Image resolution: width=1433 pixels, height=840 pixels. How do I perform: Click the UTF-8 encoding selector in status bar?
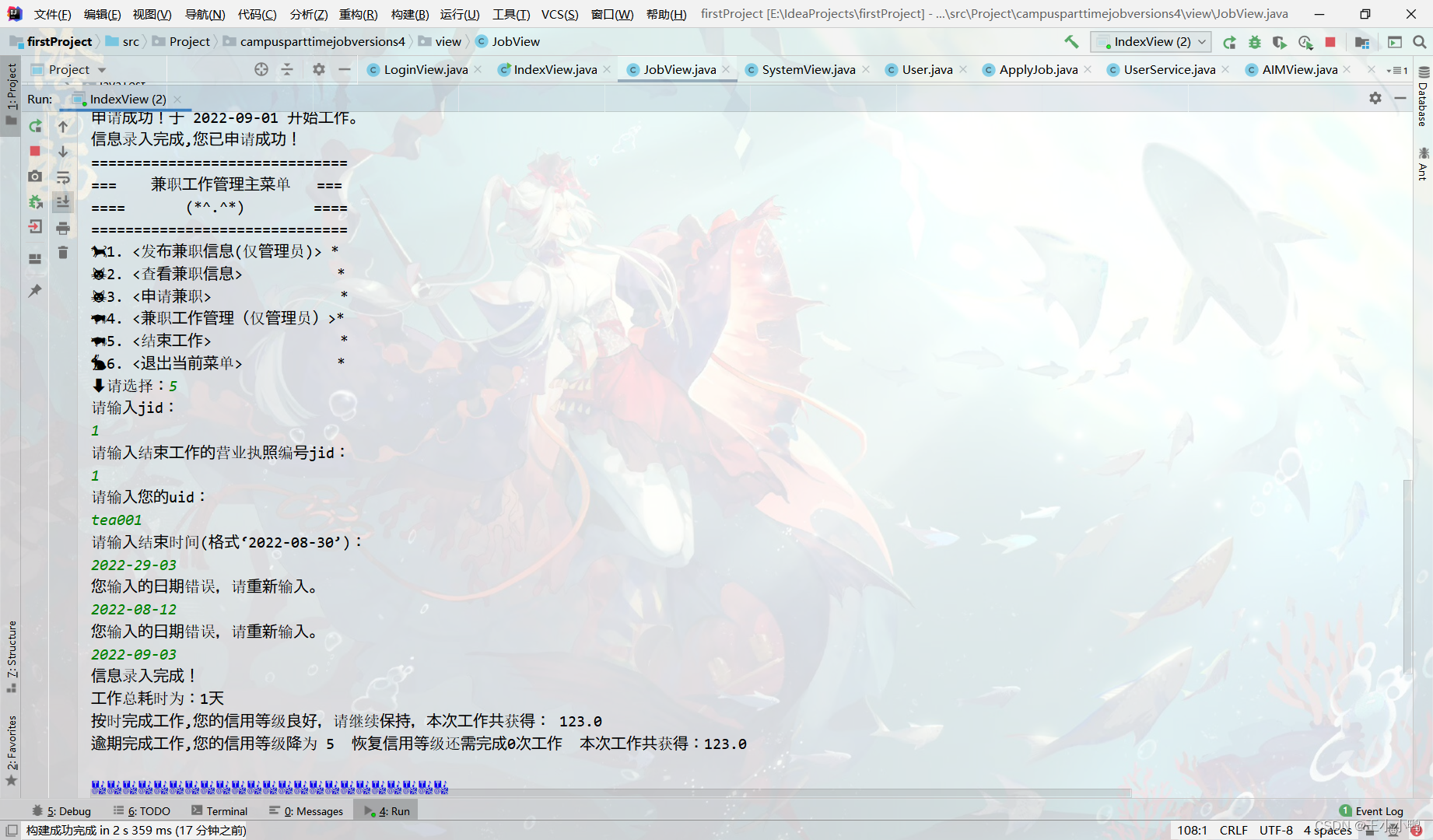[x=1276, y=830]
